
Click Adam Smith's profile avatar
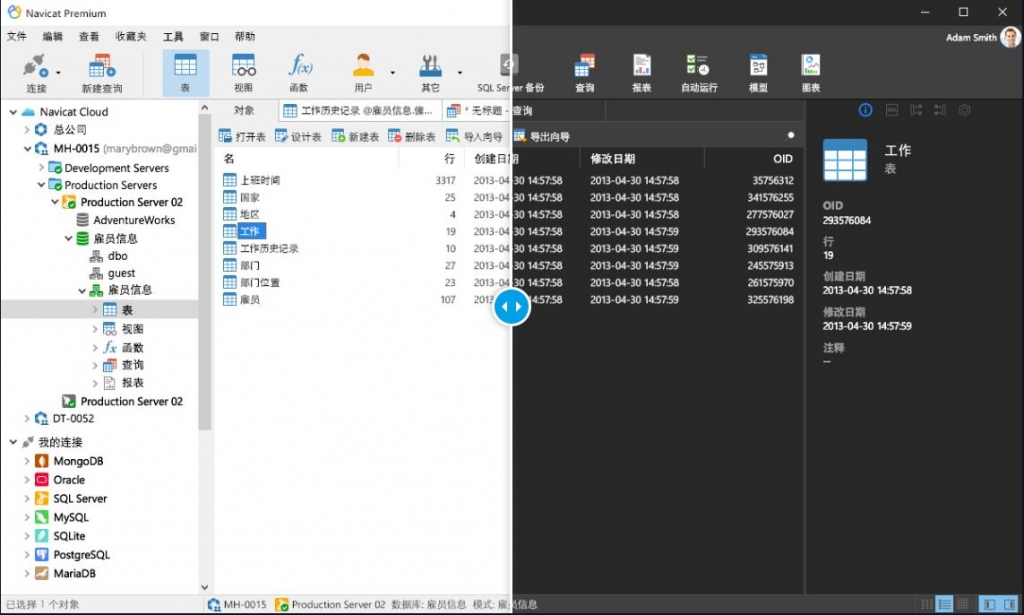click(x=1010, y=37)
